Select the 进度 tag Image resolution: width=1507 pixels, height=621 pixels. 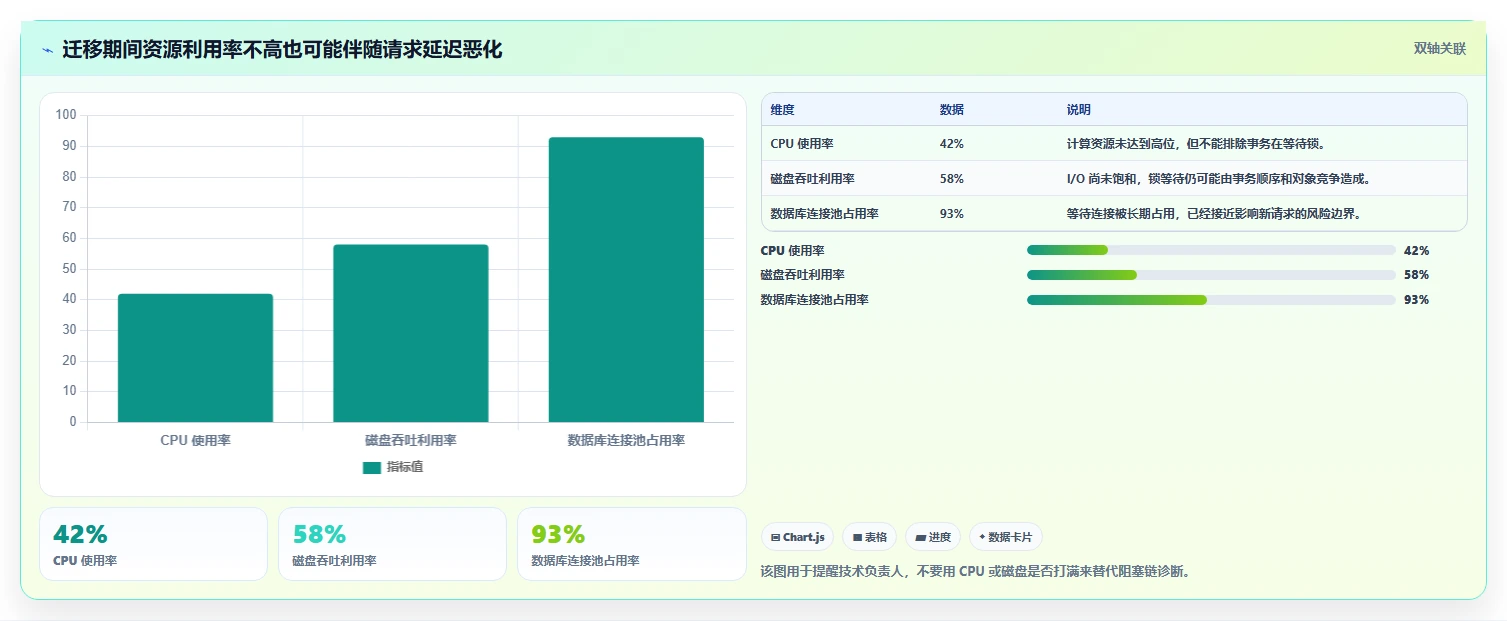[x=933, y=537]
